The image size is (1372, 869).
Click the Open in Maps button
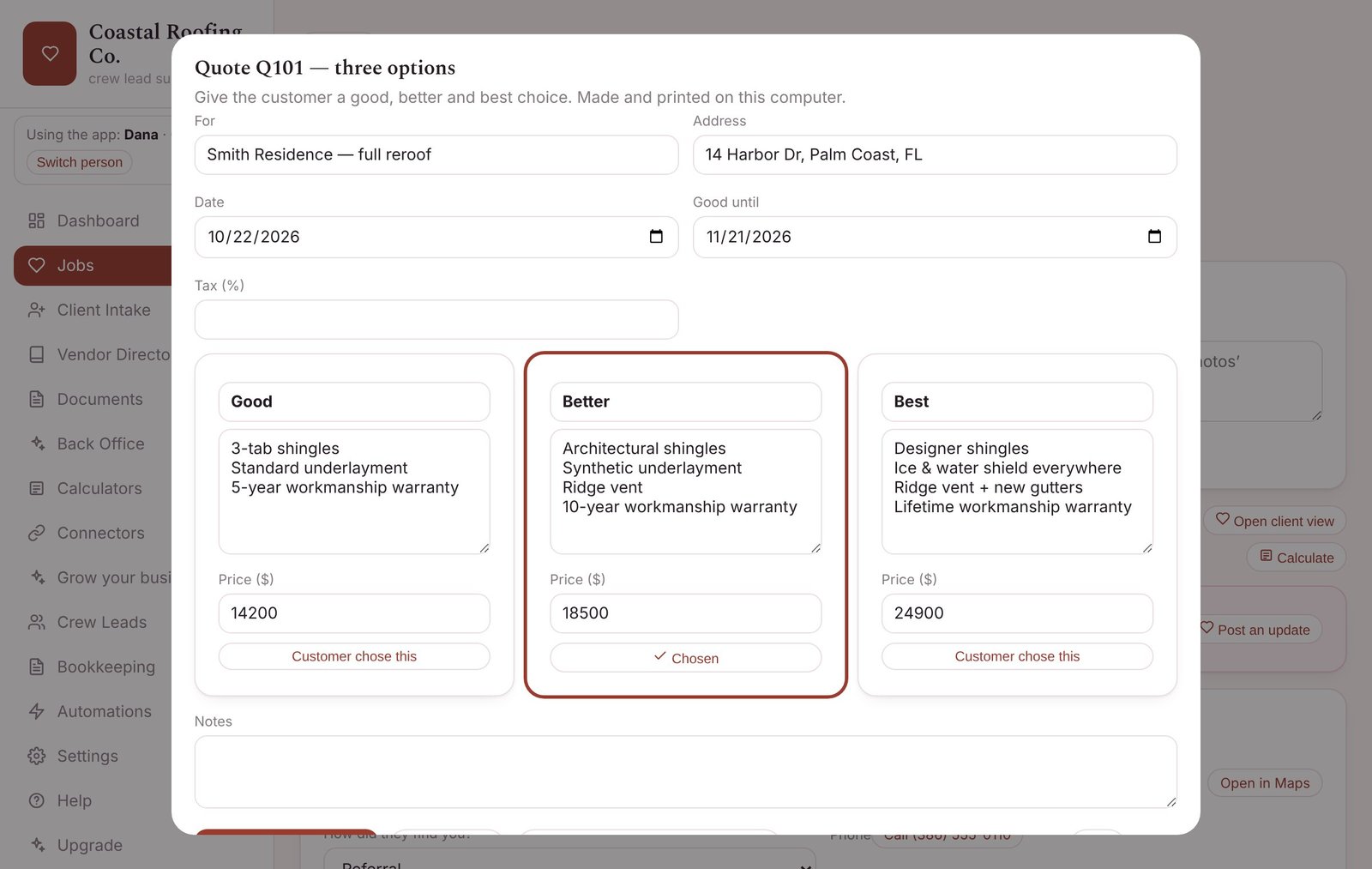[x=1265, y=783]
